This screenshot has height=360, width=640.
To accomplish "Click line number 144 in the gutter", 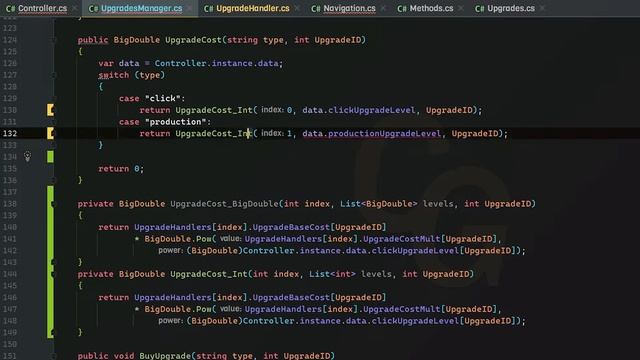I will pos(10,274).
